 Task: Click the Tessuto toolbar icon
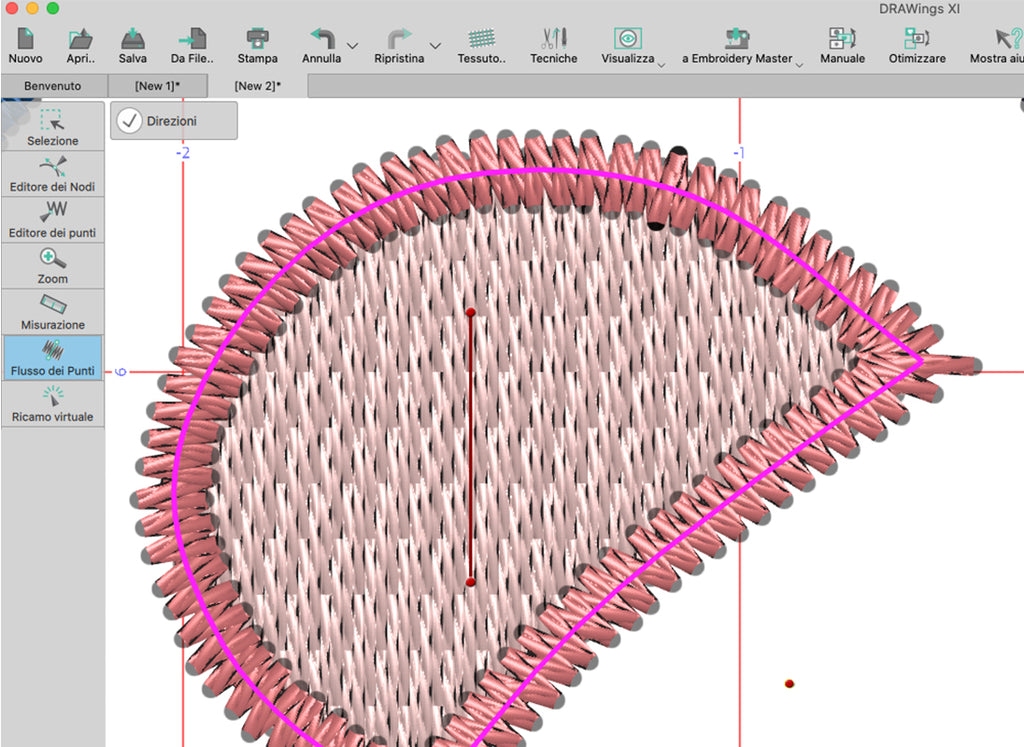tap(481, 43)
